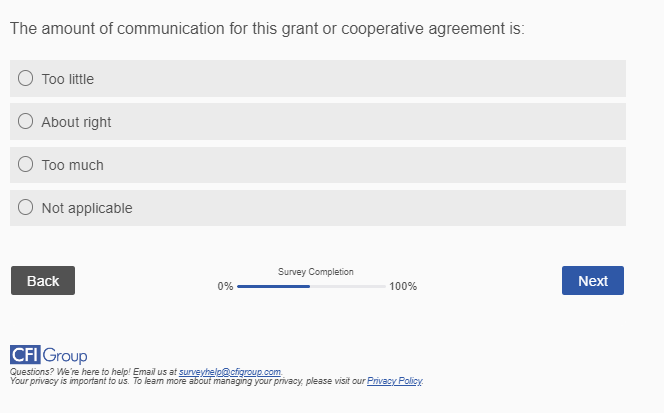
Task: Click the "Survey Completion" caption
Action: (x=316, y=272)
